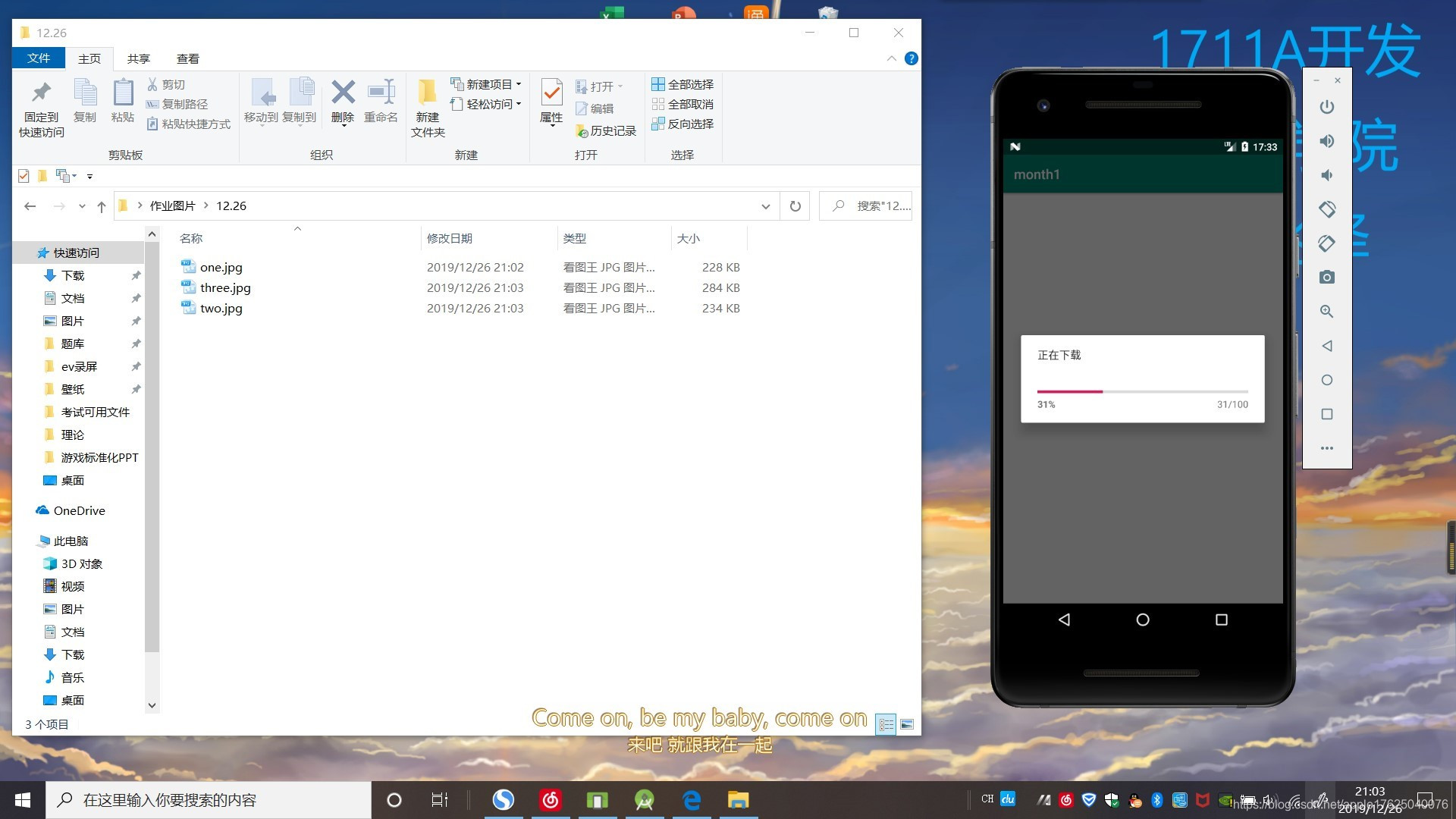Select the three.jpg file
1456x819 pixels.
225,288
